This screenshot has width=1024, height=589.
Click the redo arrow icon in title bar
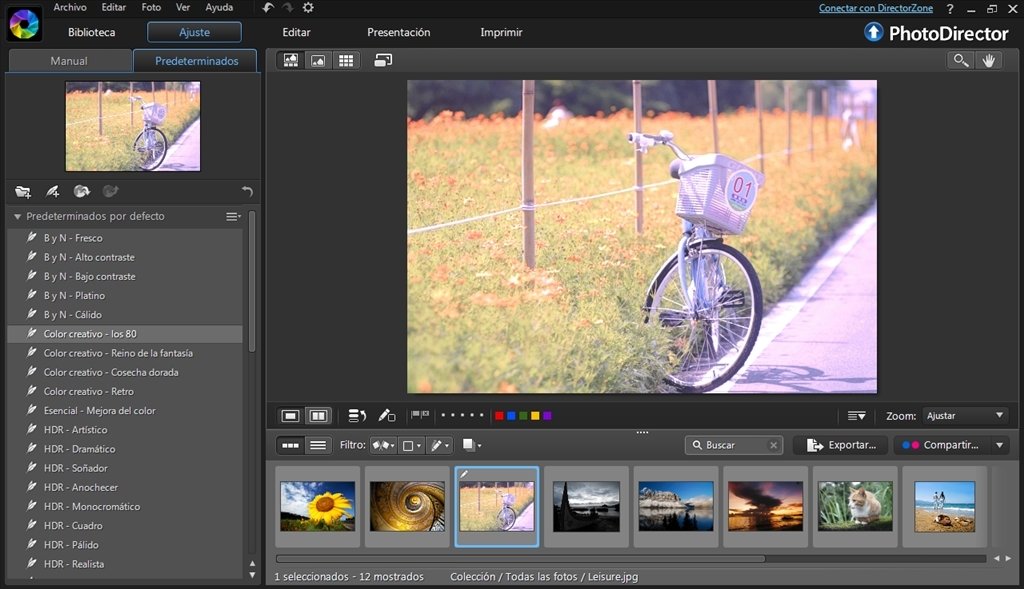point(287,7)
